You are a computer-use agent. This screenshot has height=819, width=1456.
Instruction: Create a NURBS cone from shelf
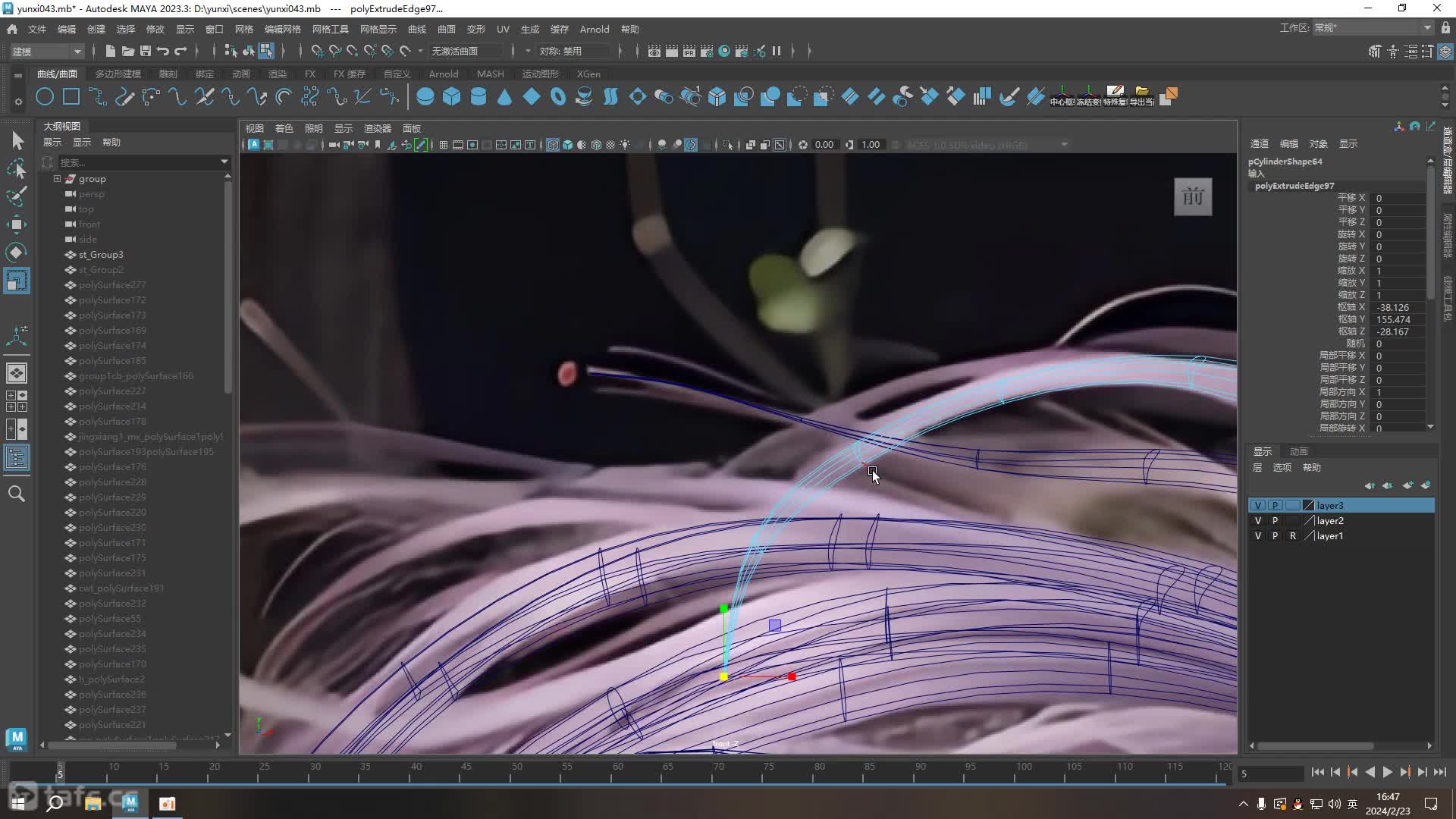pos(505,96)
